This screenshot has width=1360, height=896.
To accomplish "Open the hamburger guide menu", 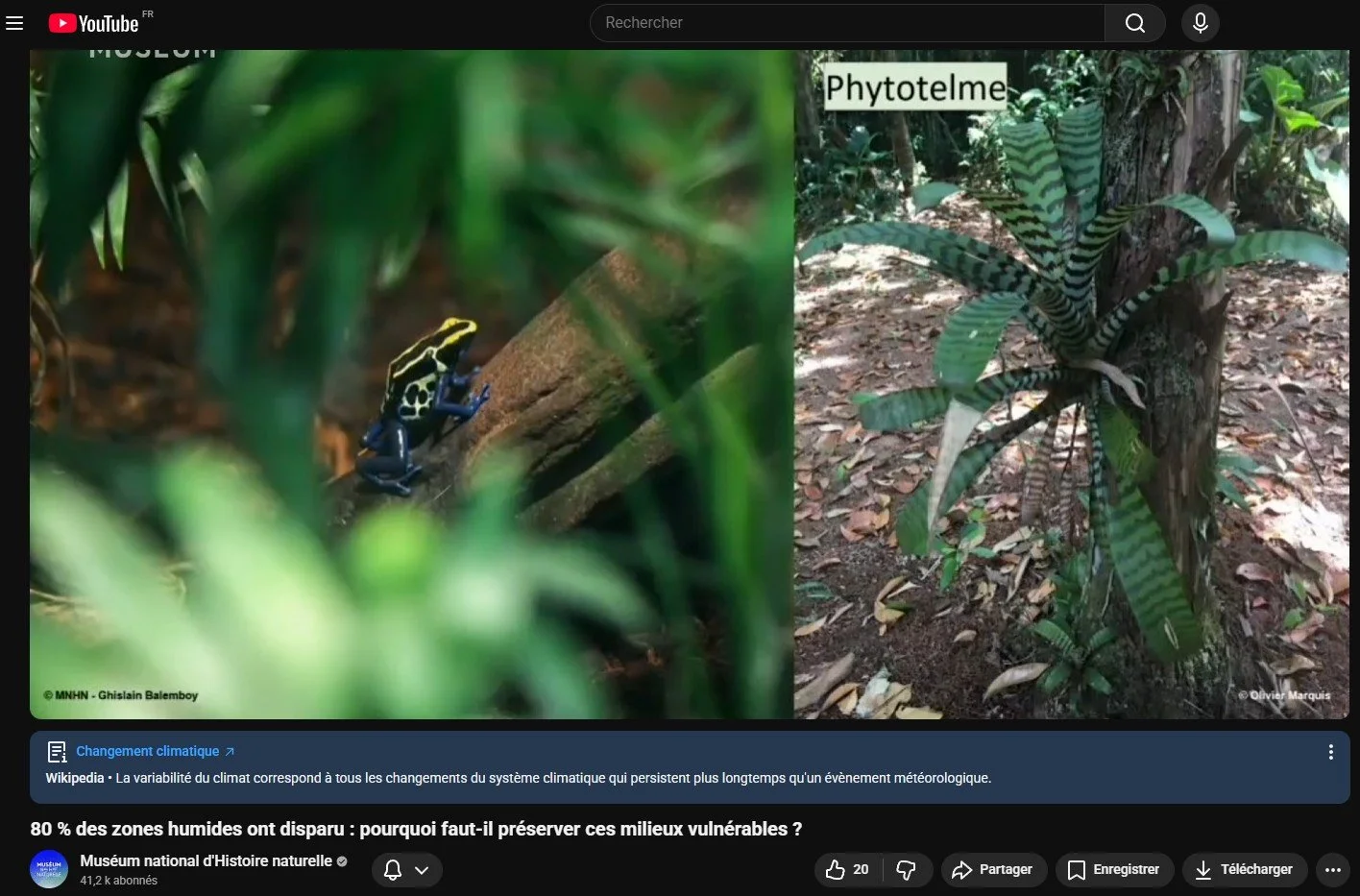I will click(x=14, y=23).
